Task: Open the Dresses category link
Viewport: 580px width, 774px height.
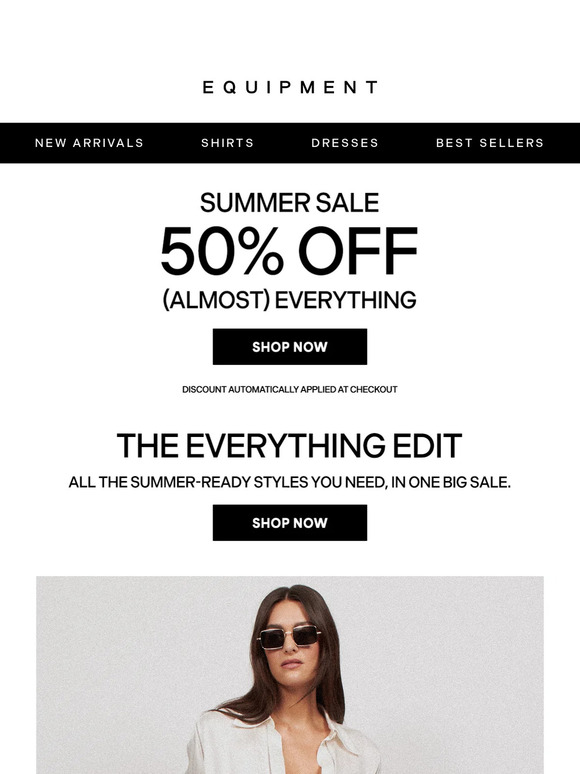Action: pos(345,143)
